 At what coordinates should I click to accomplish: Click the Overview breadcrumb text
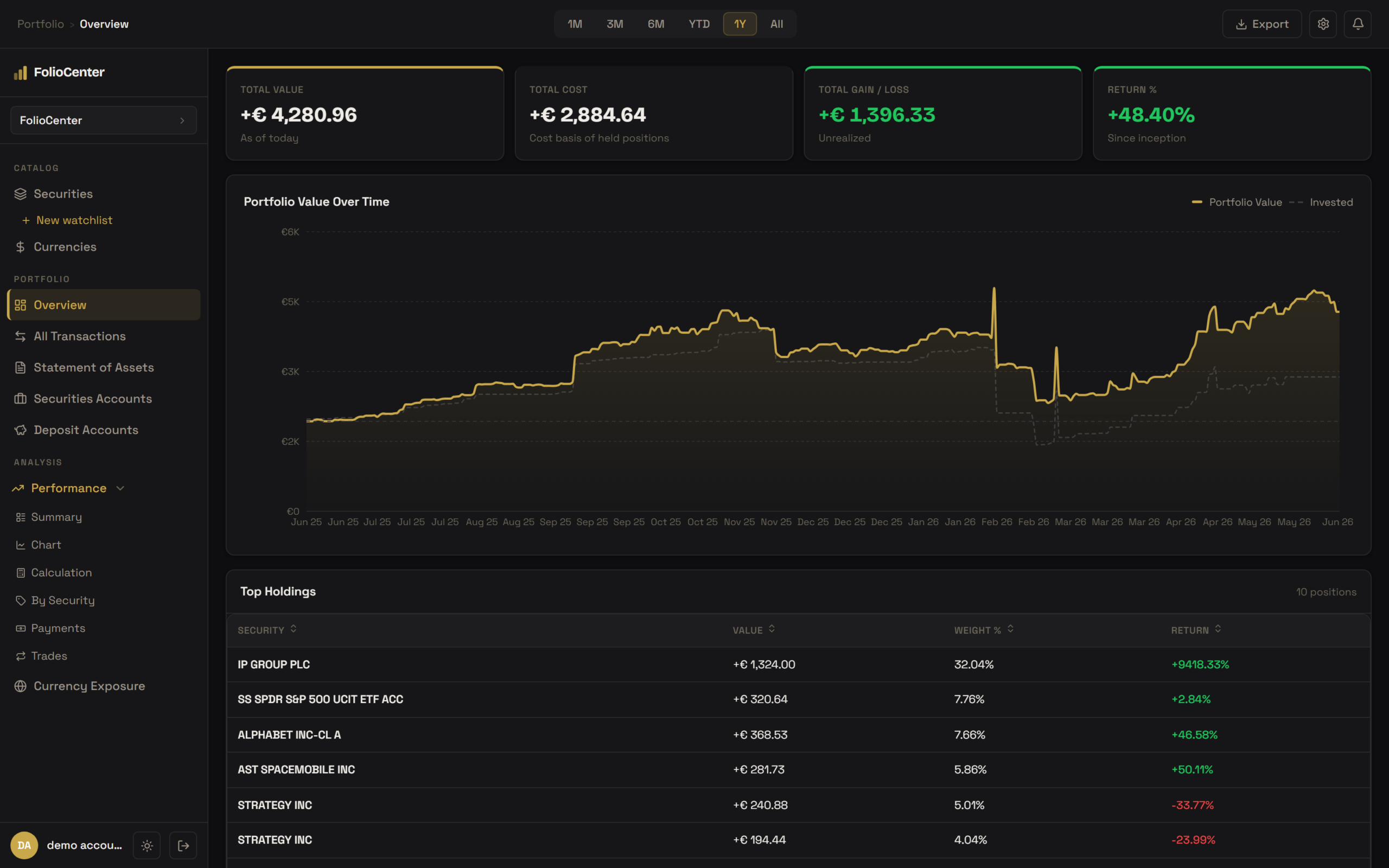tap(104, 24)
